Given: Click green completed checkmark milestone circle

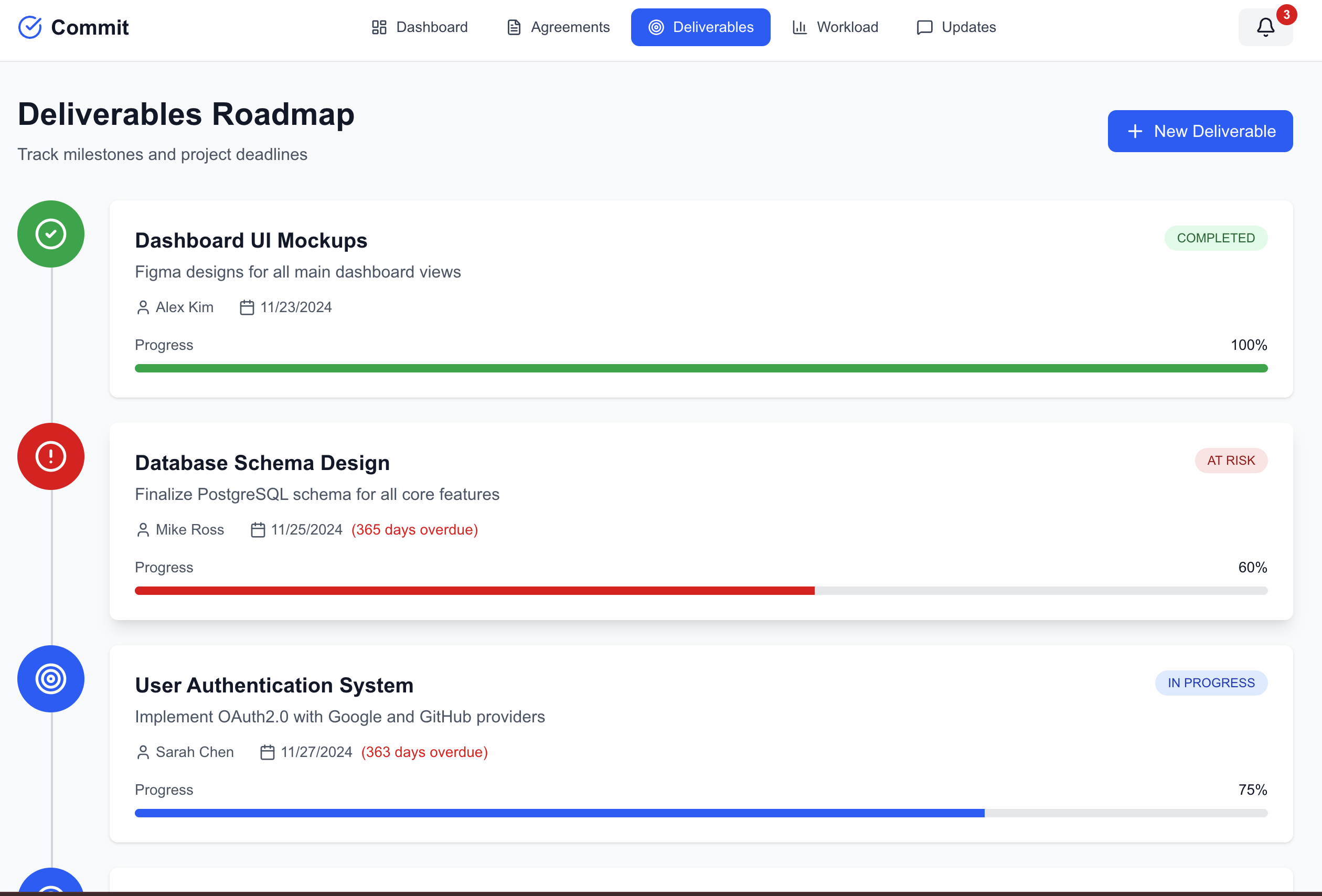Looking at the screenshot, I should [x=51, y=234].
